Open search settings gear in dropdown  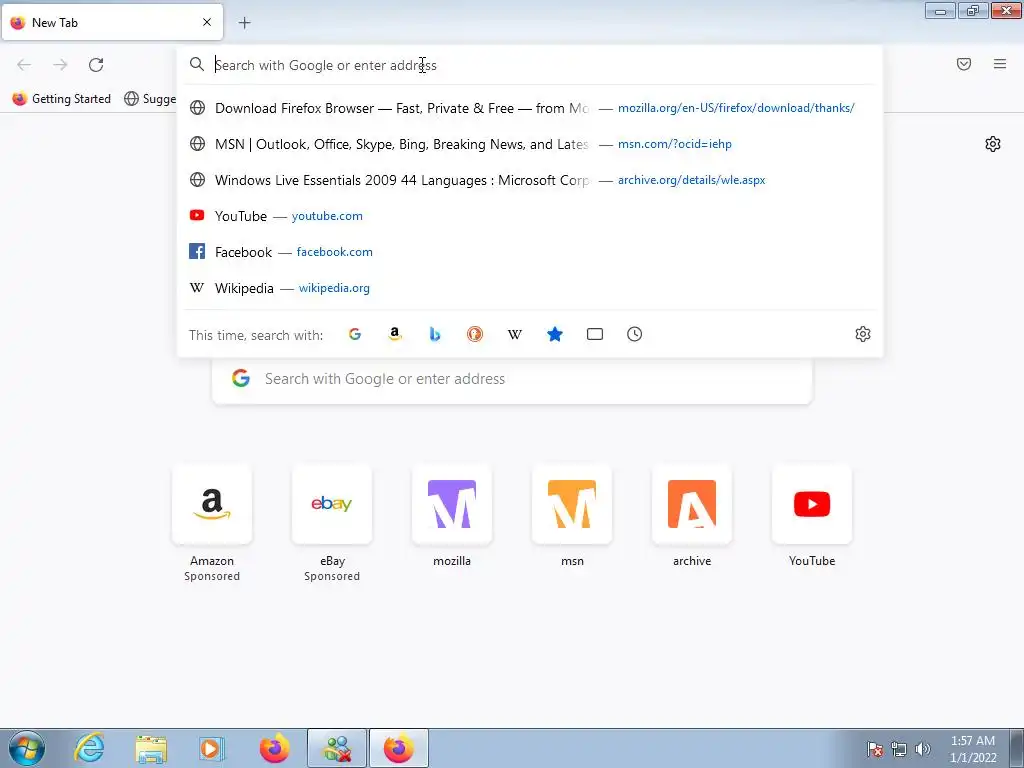point(863,334)
